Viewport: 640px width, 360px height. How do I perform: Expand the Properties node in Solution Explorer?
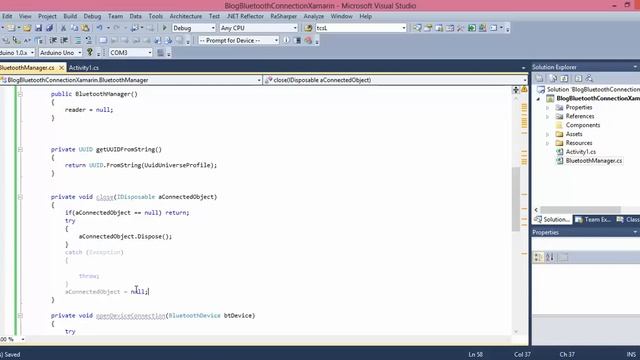coord(548,108)
